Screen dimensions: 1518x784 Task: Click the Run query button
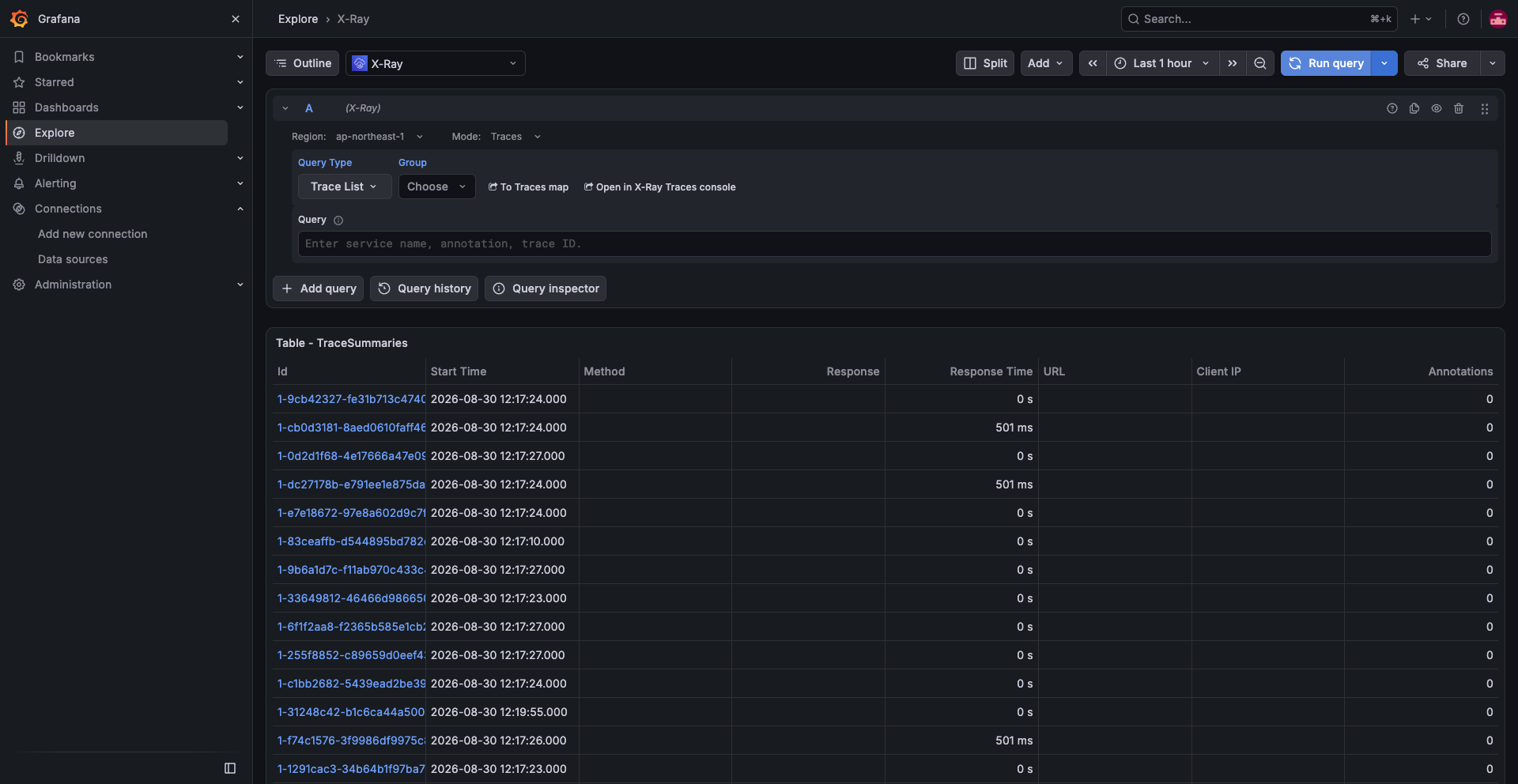(1326, 63)
